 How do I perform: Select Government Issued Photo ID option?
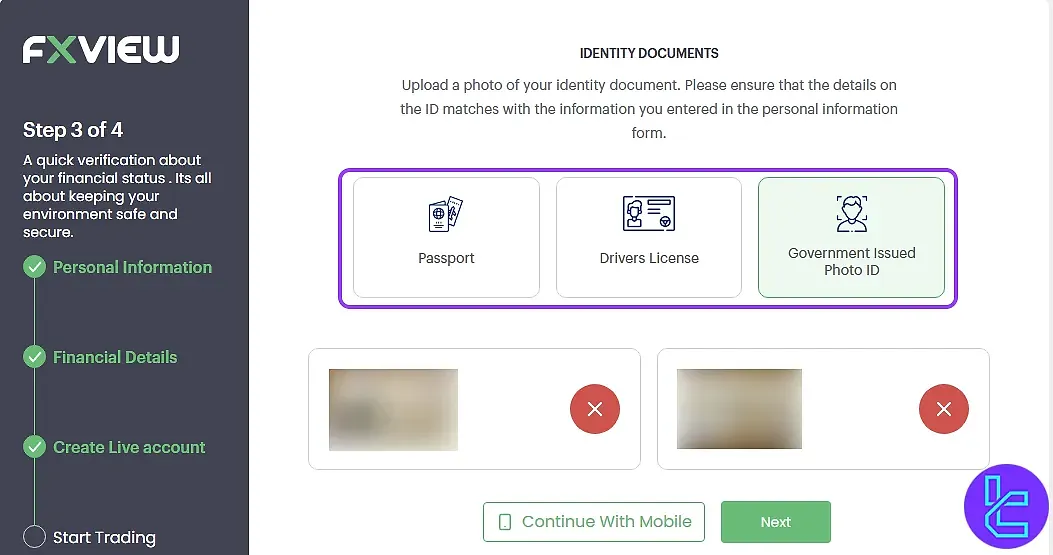(x=851, y=238)
